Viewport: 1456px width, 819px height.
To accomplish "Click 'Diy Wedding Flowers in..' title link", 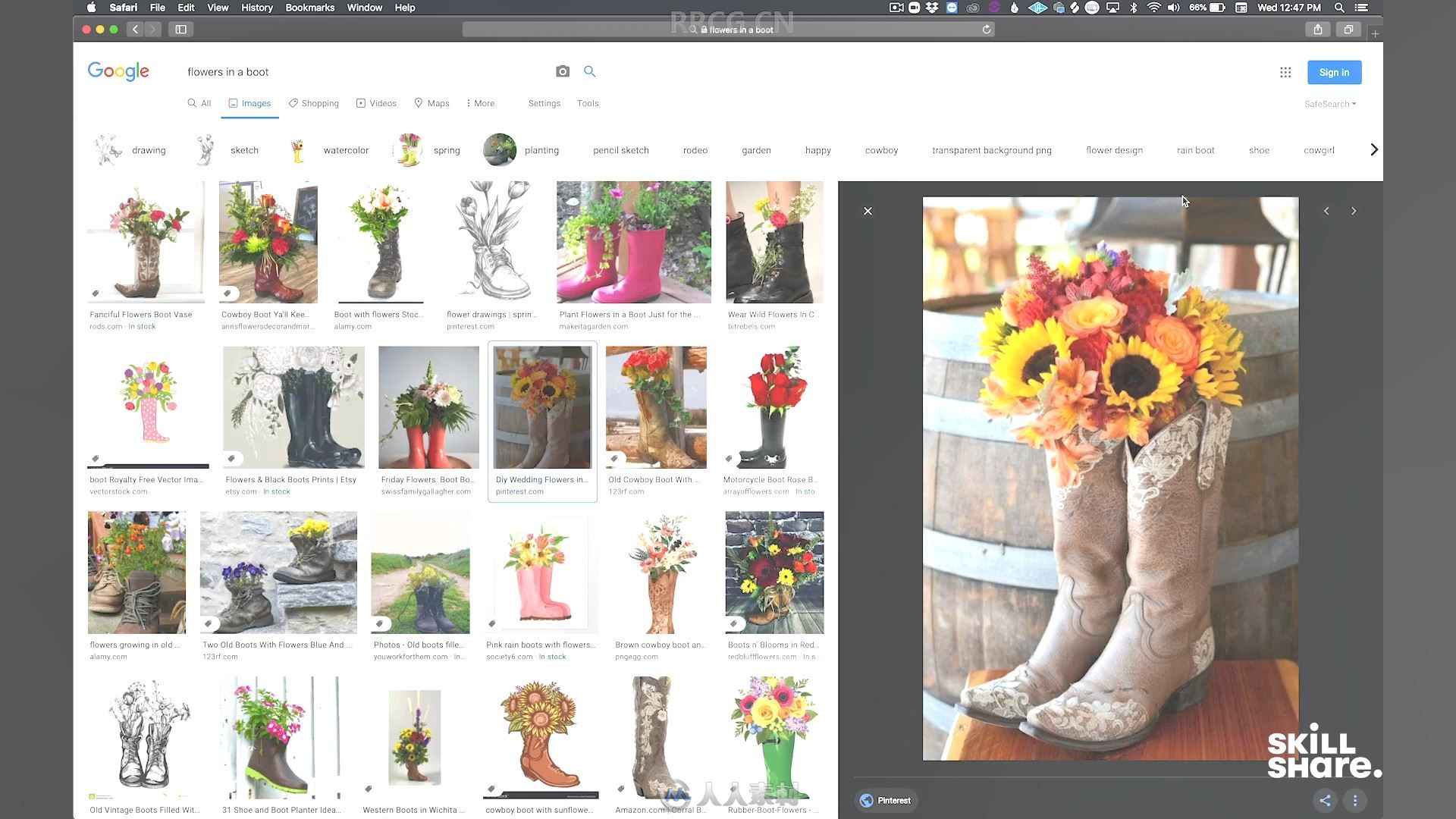I will 541,479.
